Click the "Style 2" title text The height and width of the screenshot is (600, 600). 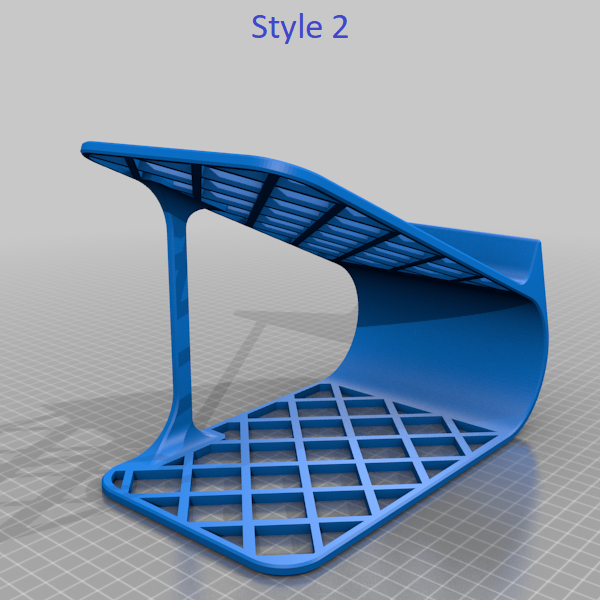click(x=299, y=27)
